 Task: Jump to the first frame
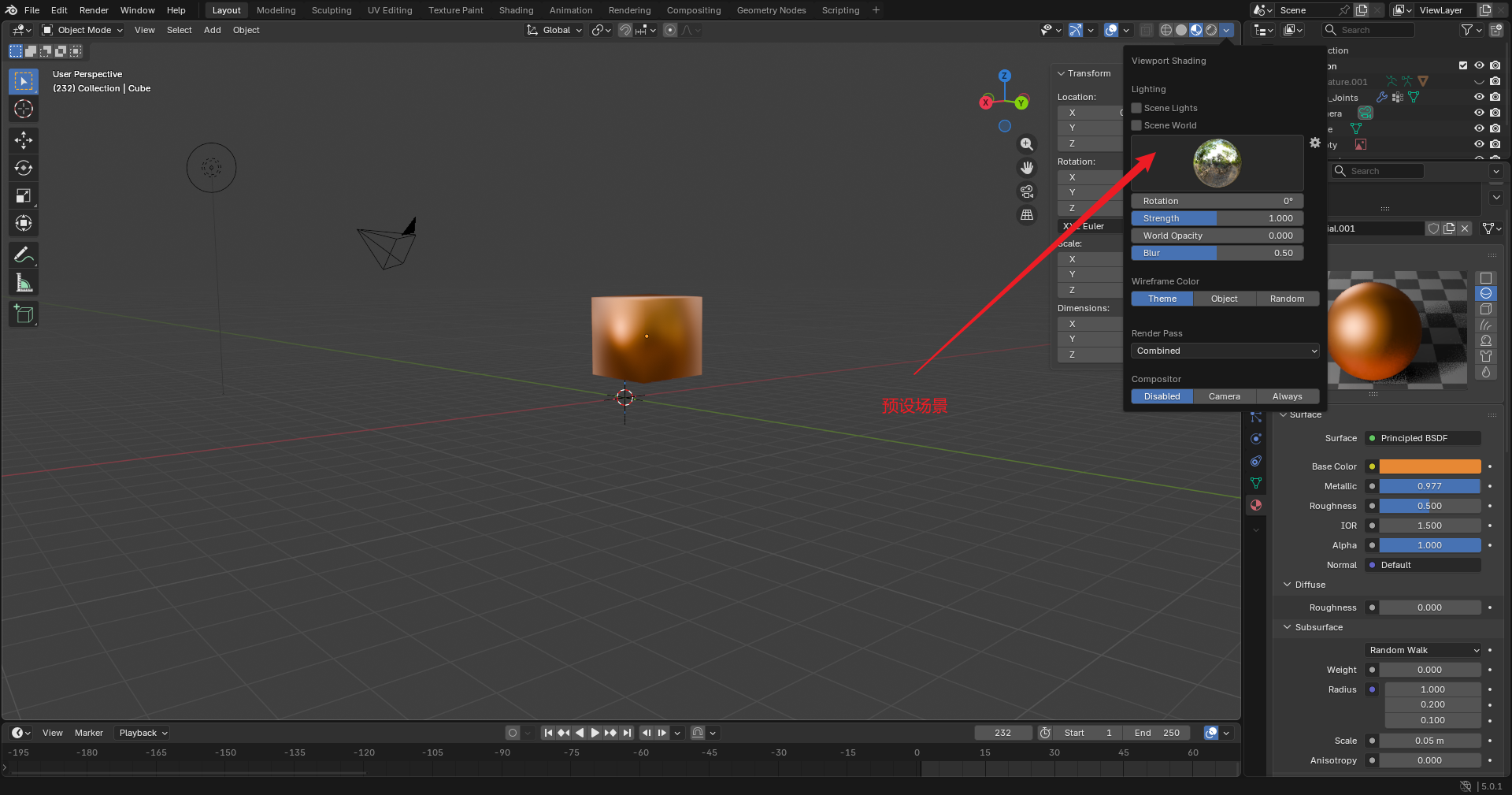click(548, 733)
